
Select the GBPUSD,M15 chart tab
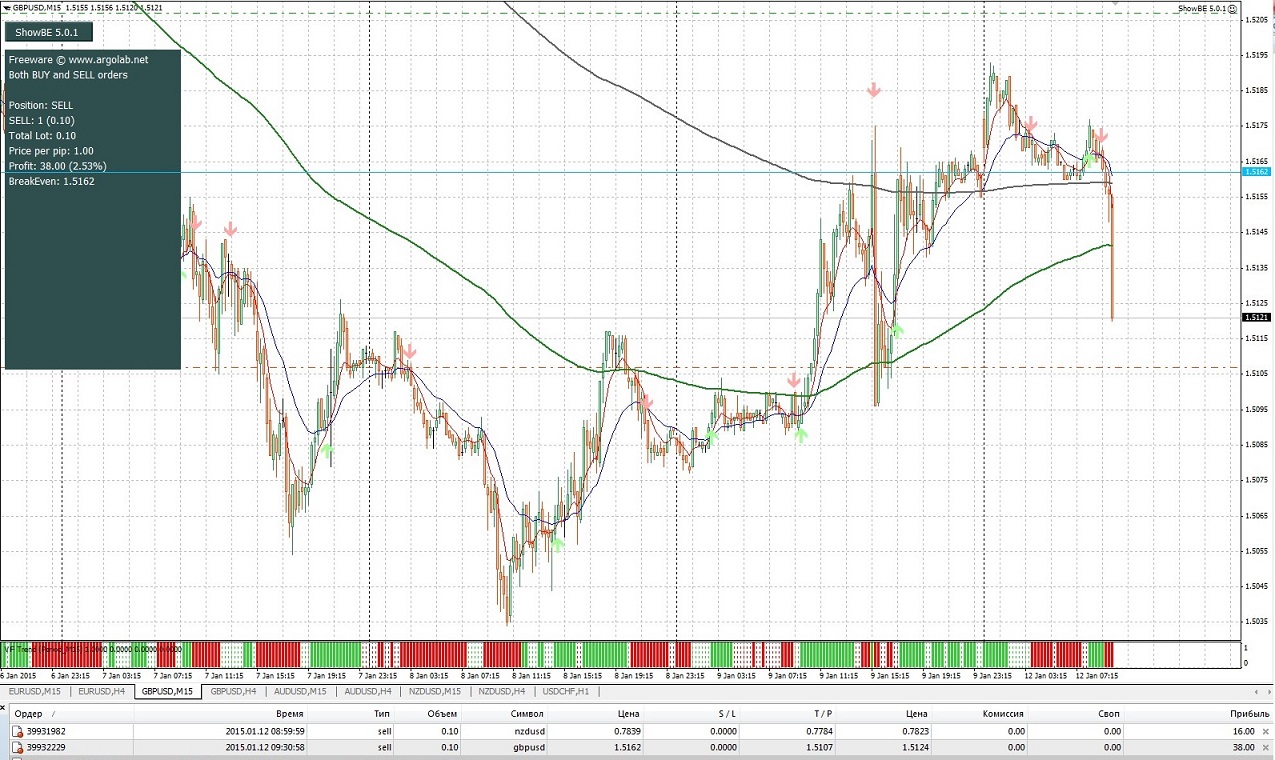[169, 691]
